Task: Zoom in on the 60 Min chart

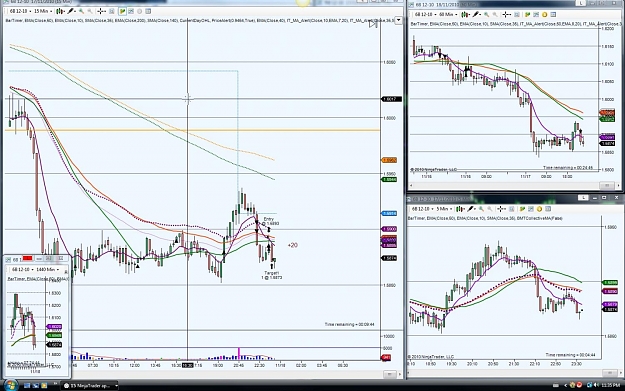Action: click(x=486, y=14)
